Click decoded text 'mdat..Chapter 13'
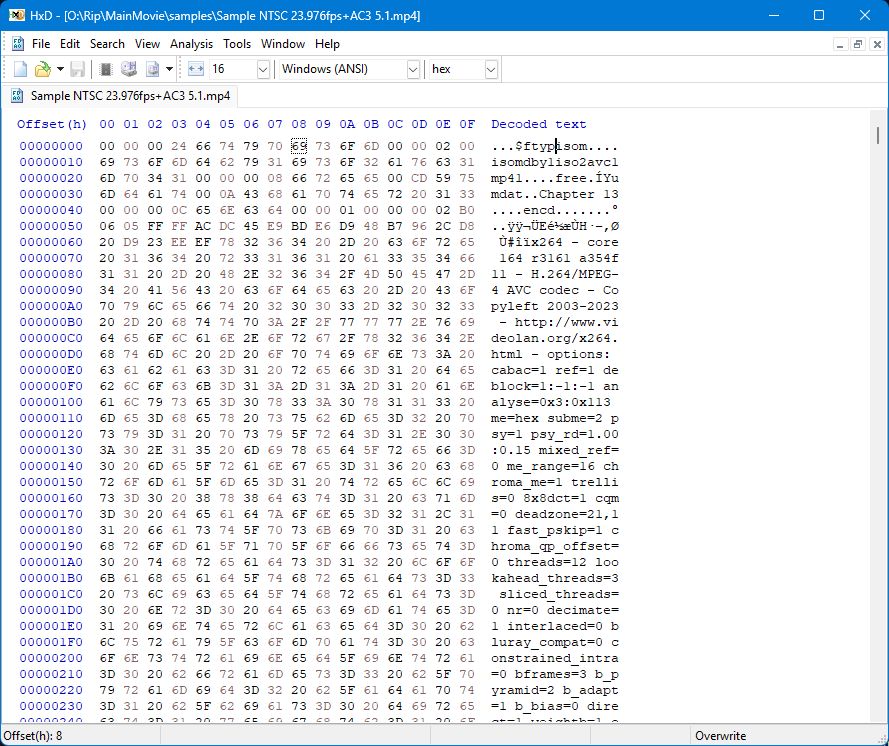889x746 pixels. click(x=554, y=194)
